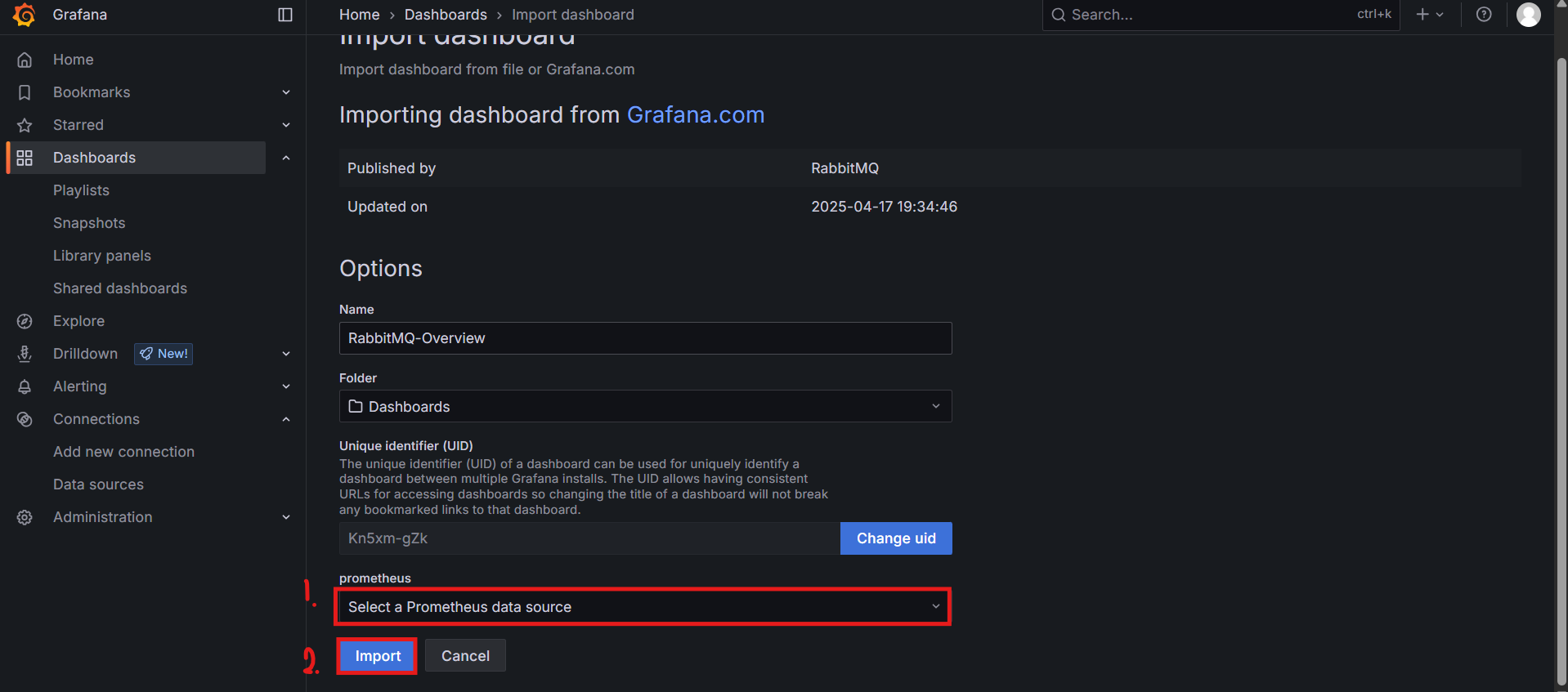The height and width of the screenshot is (692, 1568).
Task: Click the Grafana logo icon
Action: [25, 15]
